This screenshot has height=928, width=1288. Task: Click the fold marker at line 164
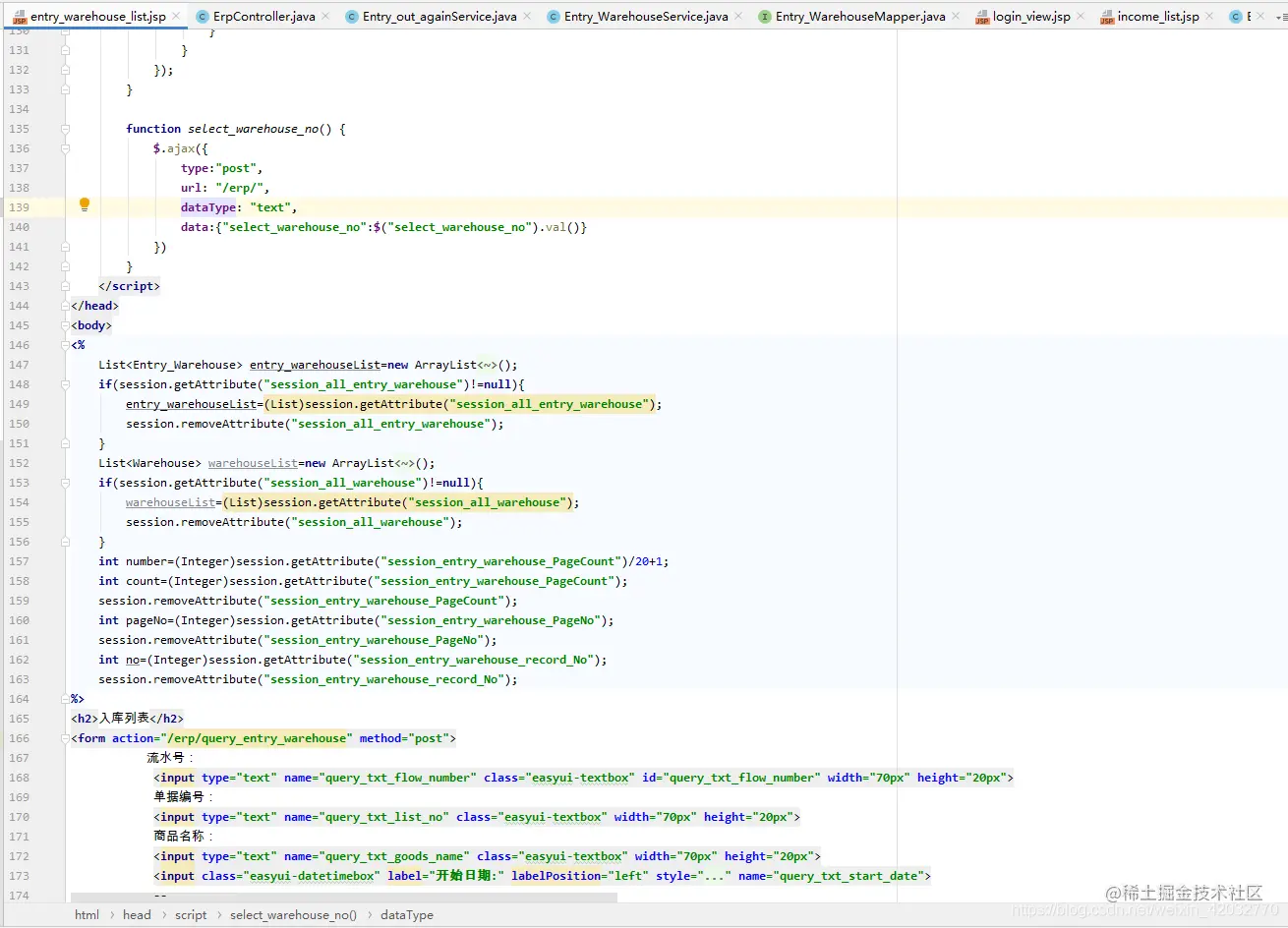pos(65,699)
